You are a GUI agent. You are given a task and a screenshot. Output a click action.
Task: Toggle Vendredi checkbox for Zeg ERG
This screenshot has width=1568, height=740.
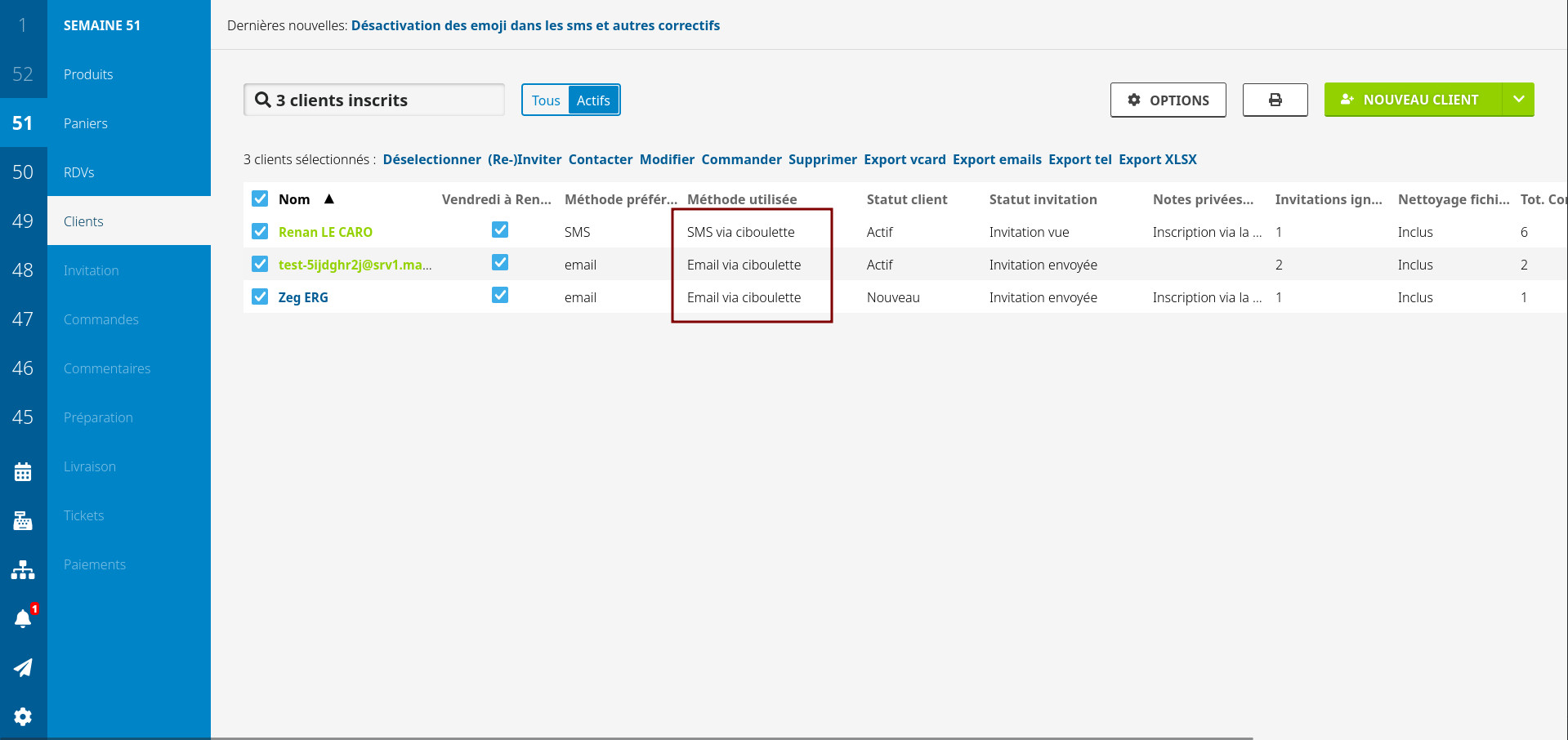500,296
